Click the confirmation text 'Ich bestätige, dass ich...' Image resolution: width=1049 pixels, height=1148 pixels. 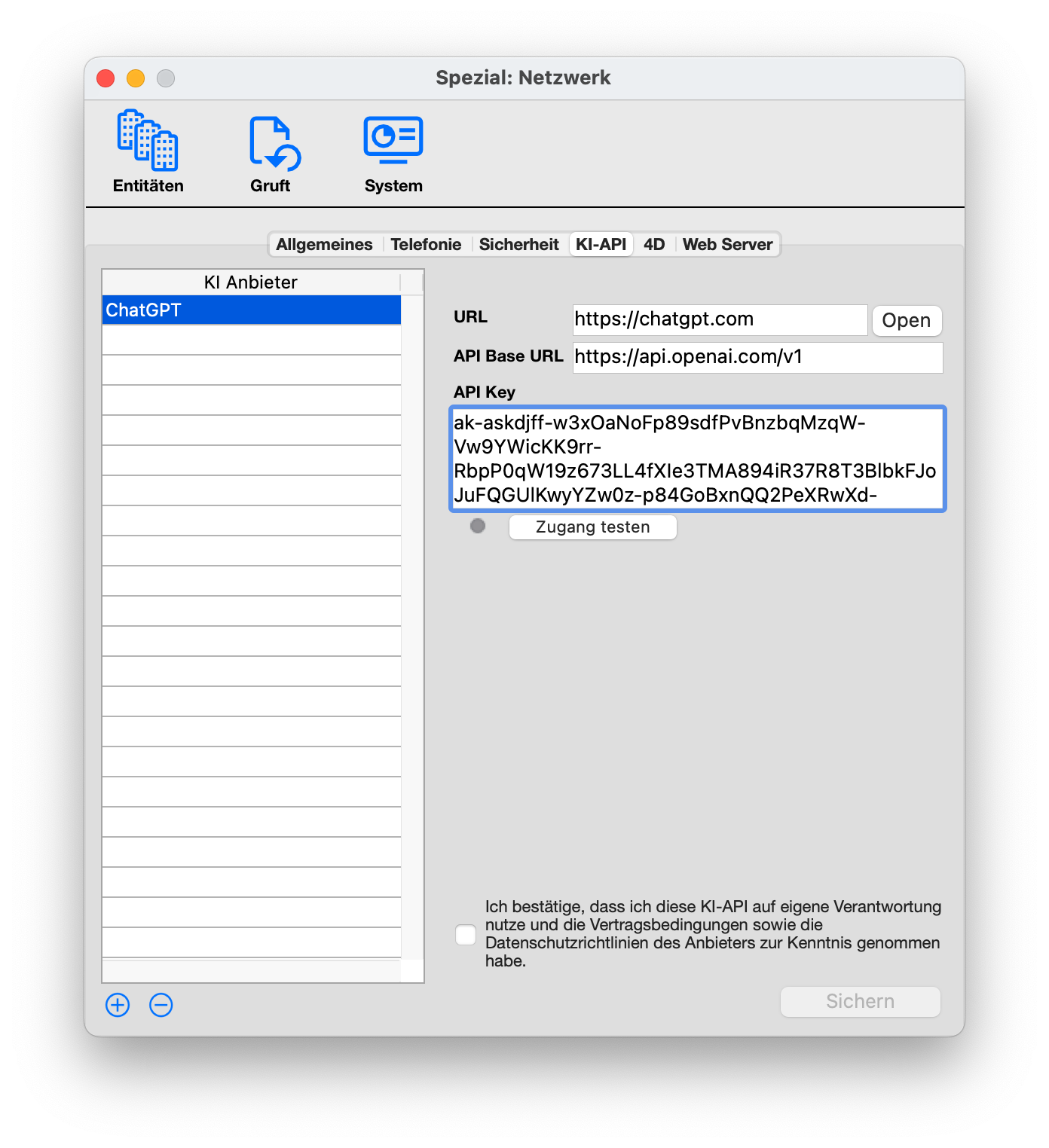coord(713,933)
